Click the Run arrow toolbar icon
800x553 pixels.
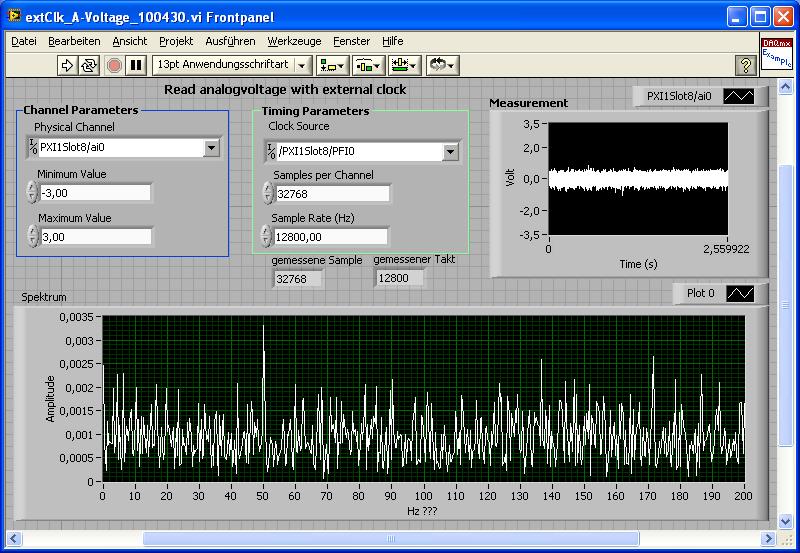coord(68,65)
